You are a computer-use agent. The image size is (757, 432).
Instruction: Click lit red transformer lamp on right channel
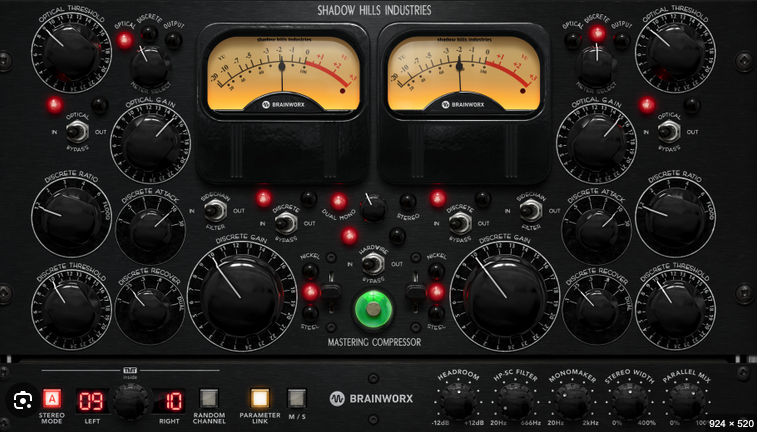436,292
